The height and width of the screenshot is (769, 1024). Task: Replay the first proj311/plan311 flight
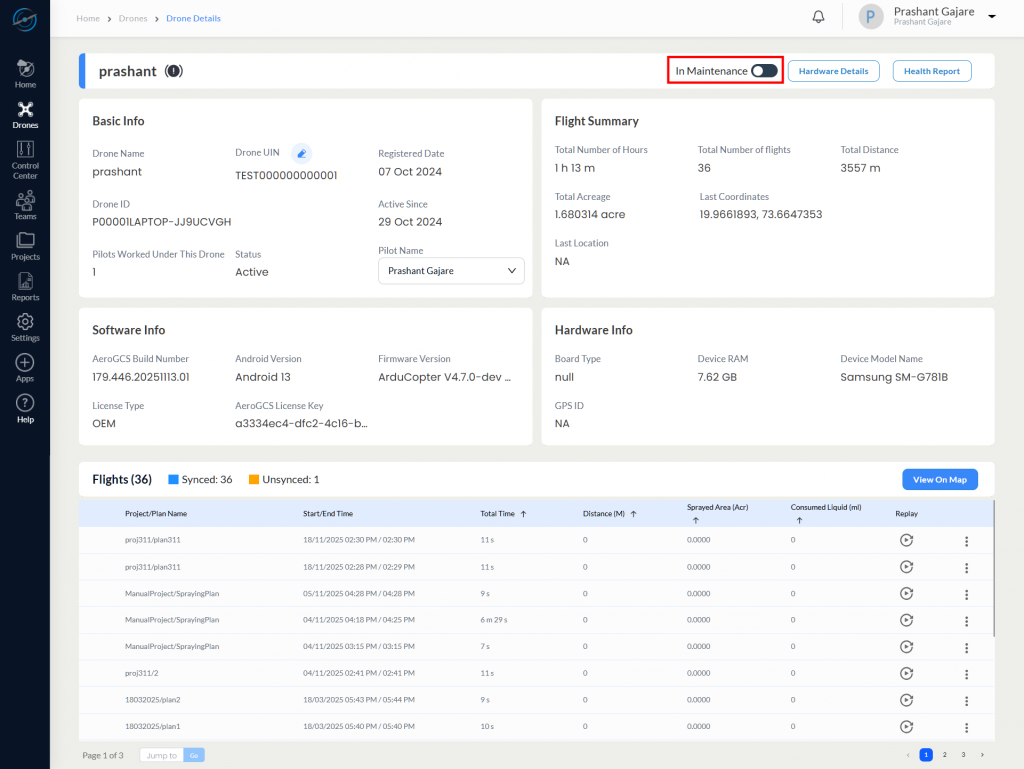(906, 540)
